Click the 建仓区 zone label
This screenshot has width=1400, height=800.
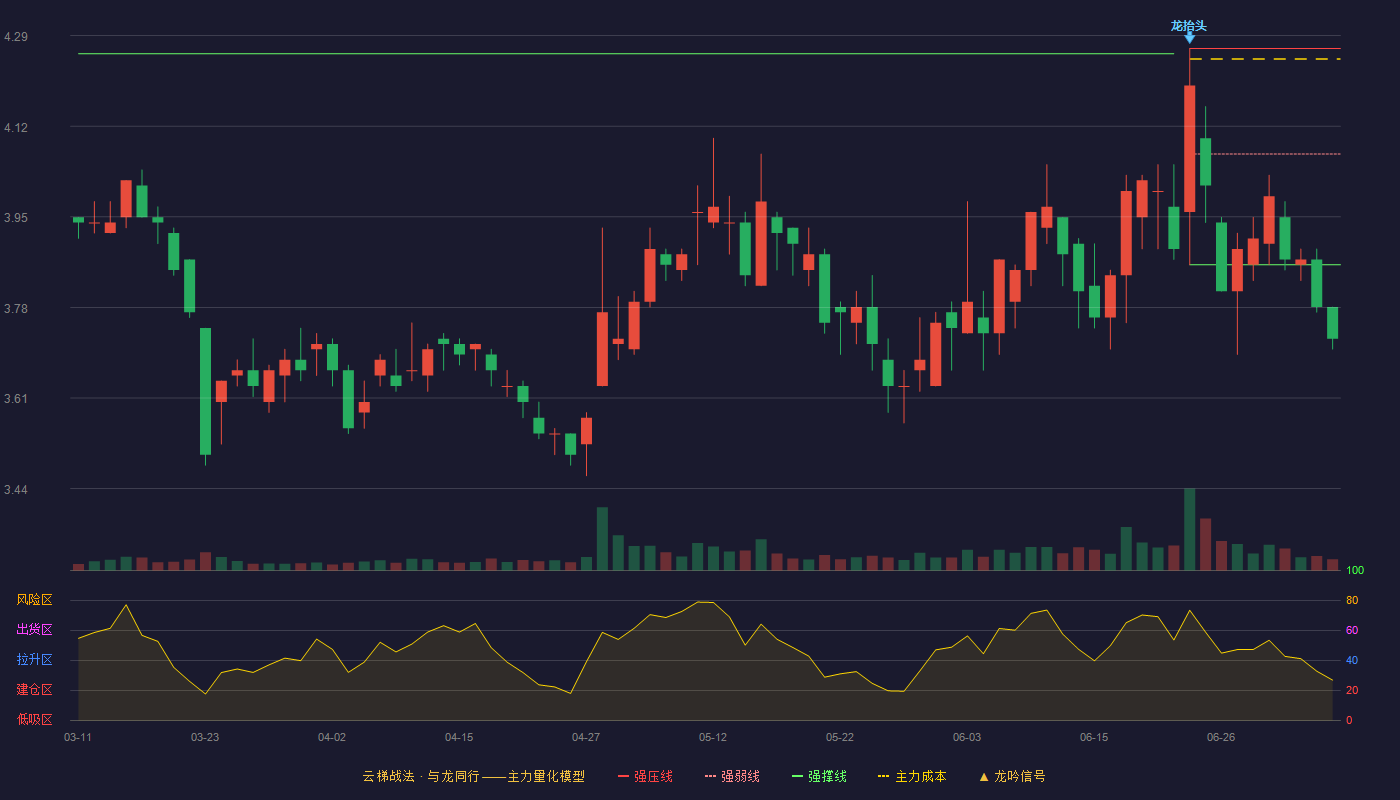click(x=35, y=690)
